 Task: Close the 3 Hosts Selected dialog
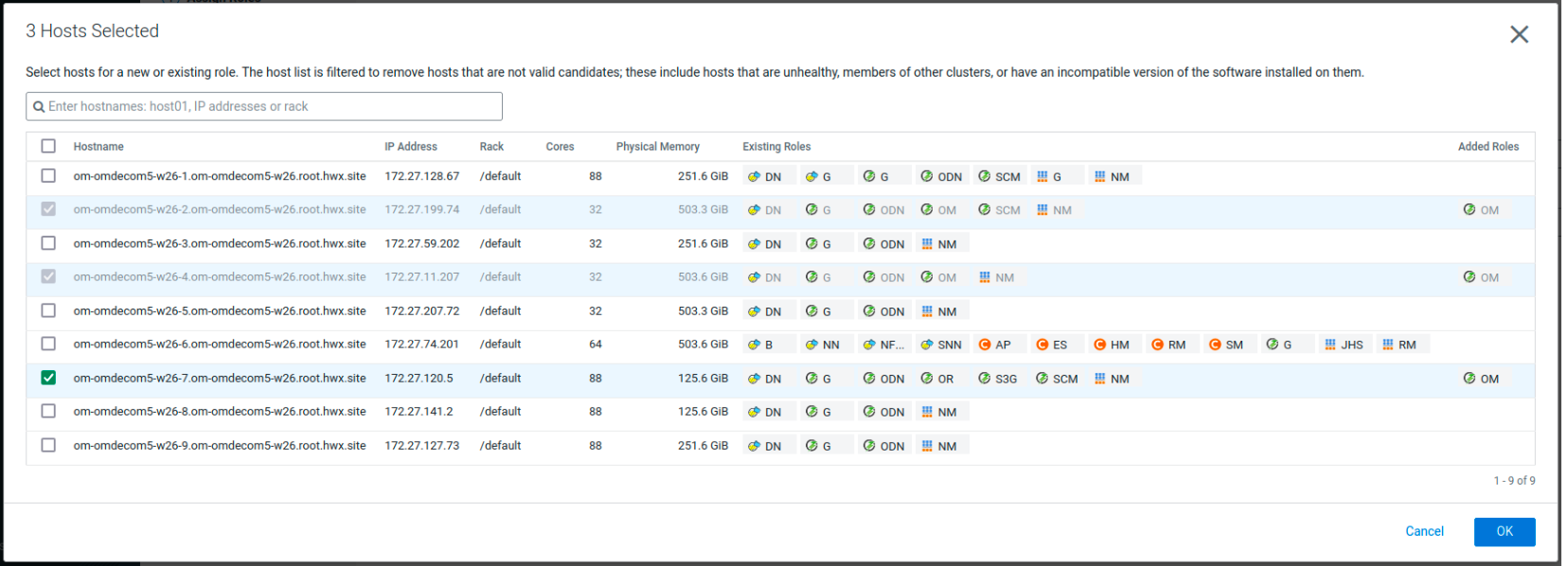pos(1519,35)
